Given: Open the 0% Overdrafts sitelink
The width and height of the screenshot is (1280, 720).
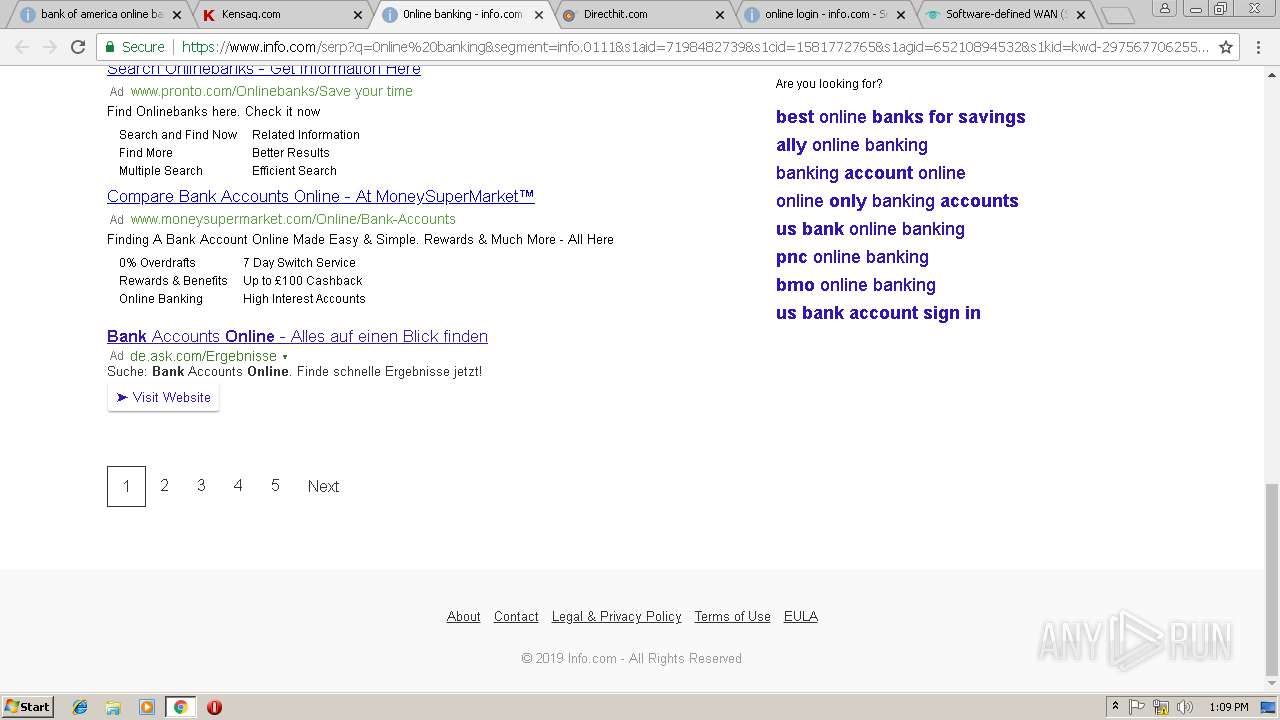Looking at the screenshot, I should point(157,263).
